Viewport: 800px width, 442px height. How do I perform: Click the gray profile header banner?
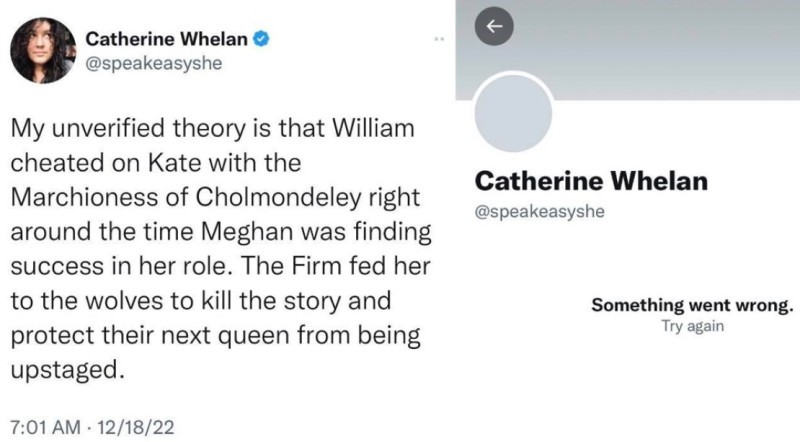628,50
